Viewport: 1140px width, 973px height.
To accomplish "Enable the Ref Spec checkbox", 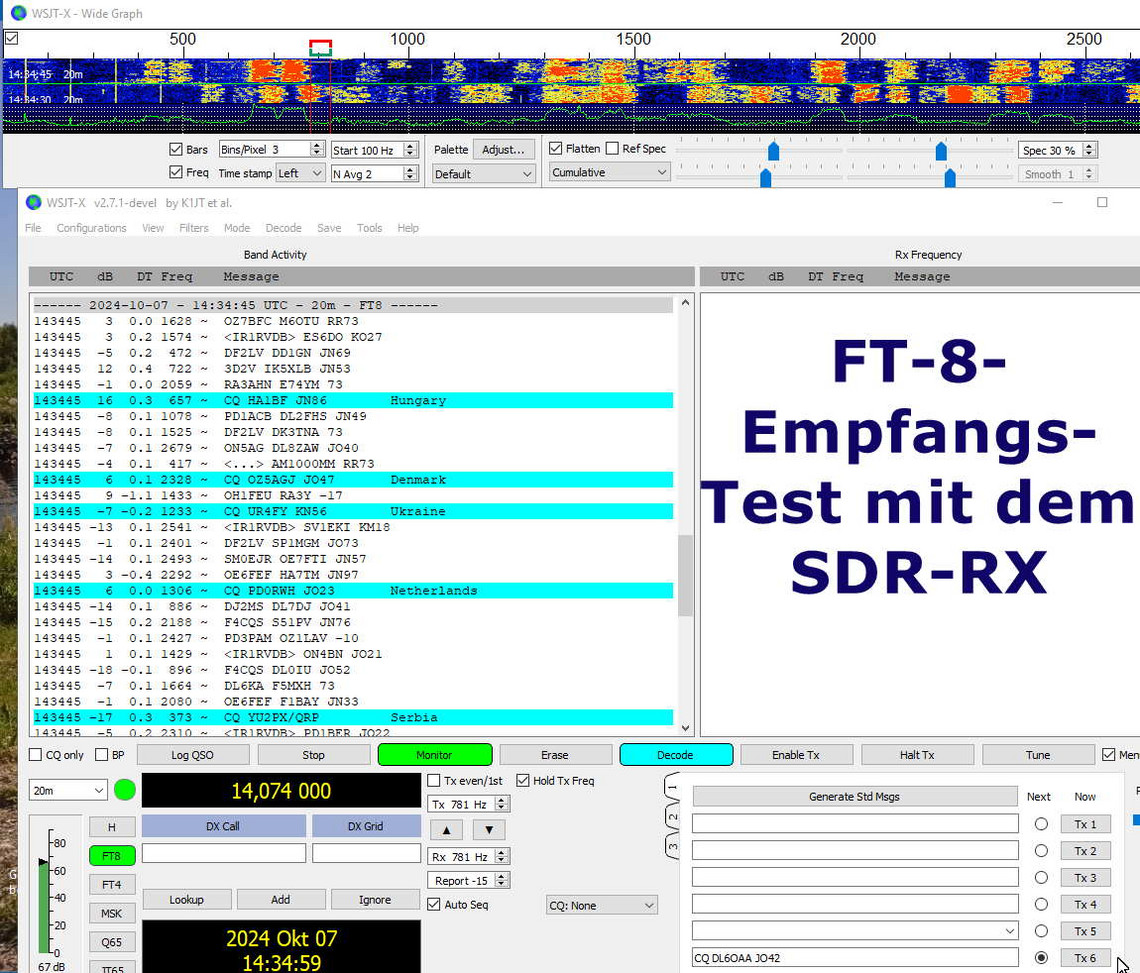I will [612, 148].
